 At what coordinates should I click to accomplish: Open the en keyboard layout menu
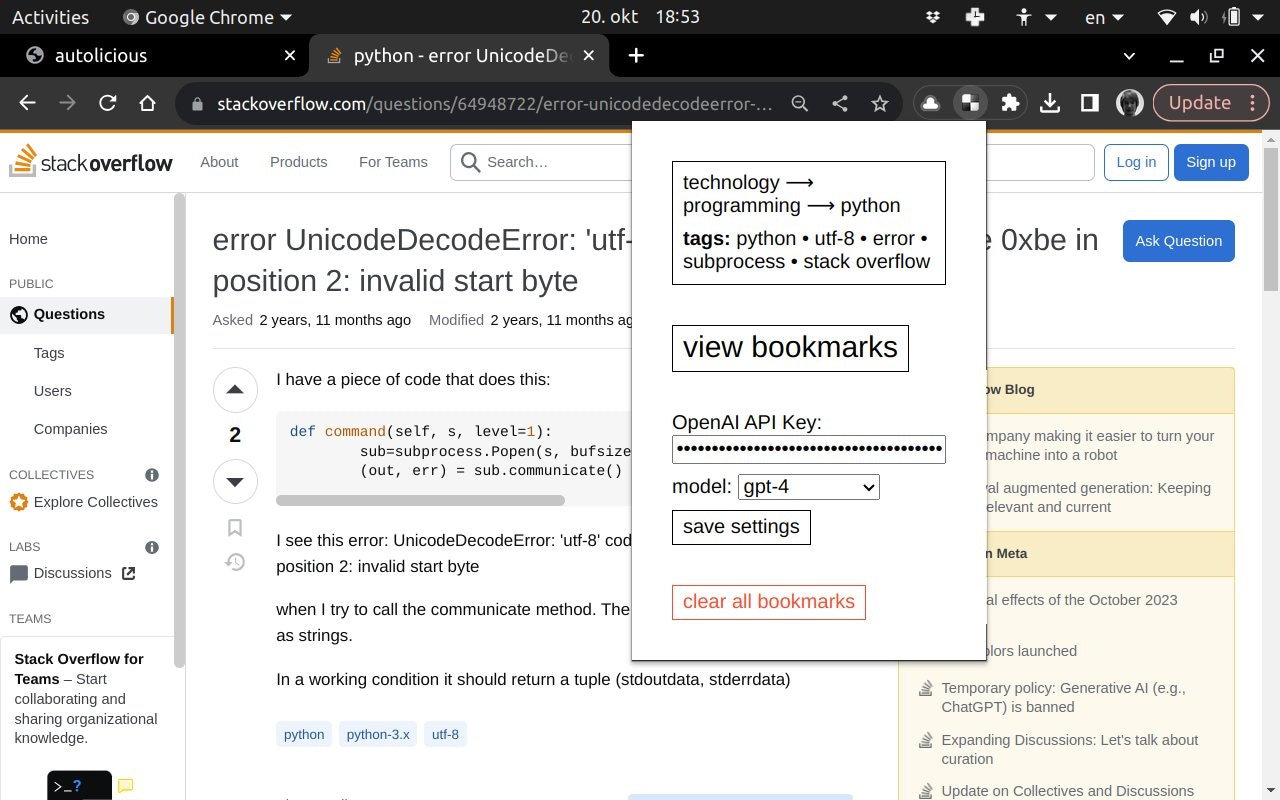[1104, 17]
